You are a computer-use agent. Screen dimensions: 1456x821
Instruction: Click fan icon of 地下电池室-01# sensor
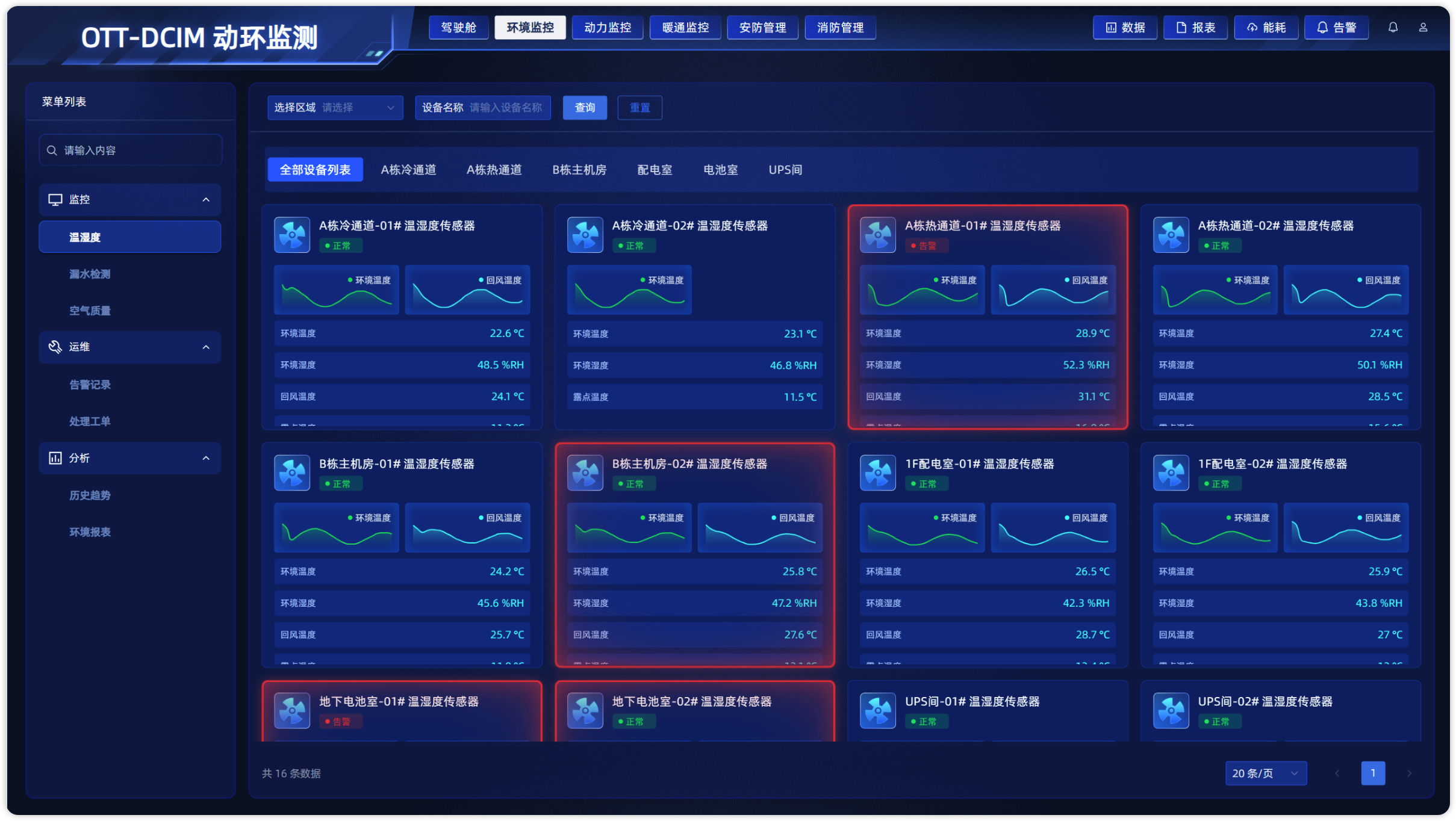pyautogui.click(x=292, y=710)
